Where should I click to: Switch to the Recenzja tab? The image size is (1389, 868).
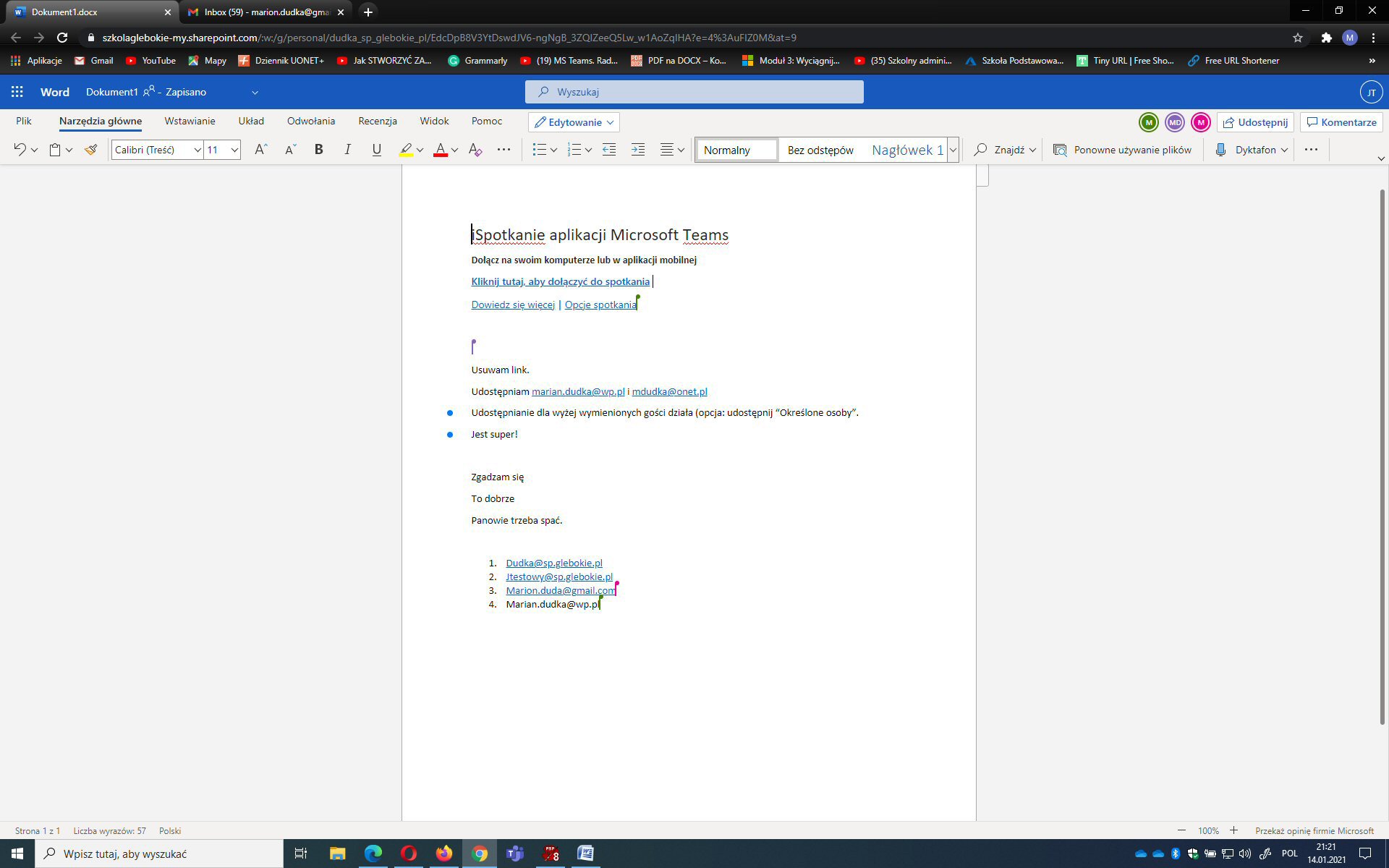coord(378,121)
